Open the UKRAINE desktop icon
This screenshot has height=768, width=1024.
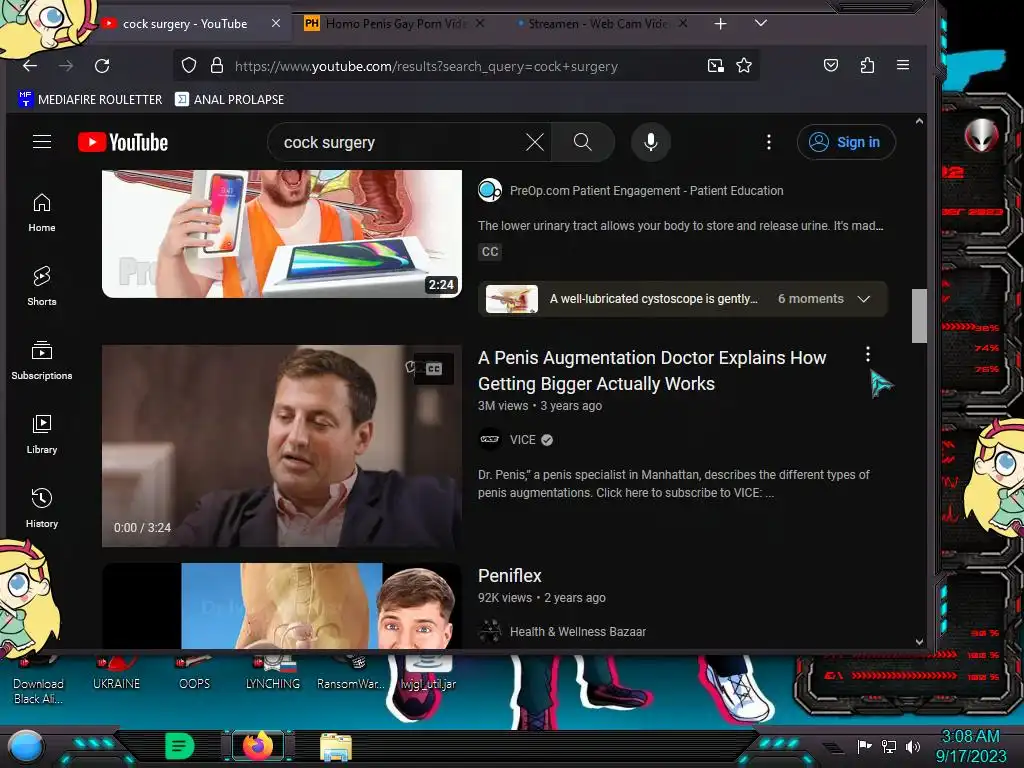(116, 675)
